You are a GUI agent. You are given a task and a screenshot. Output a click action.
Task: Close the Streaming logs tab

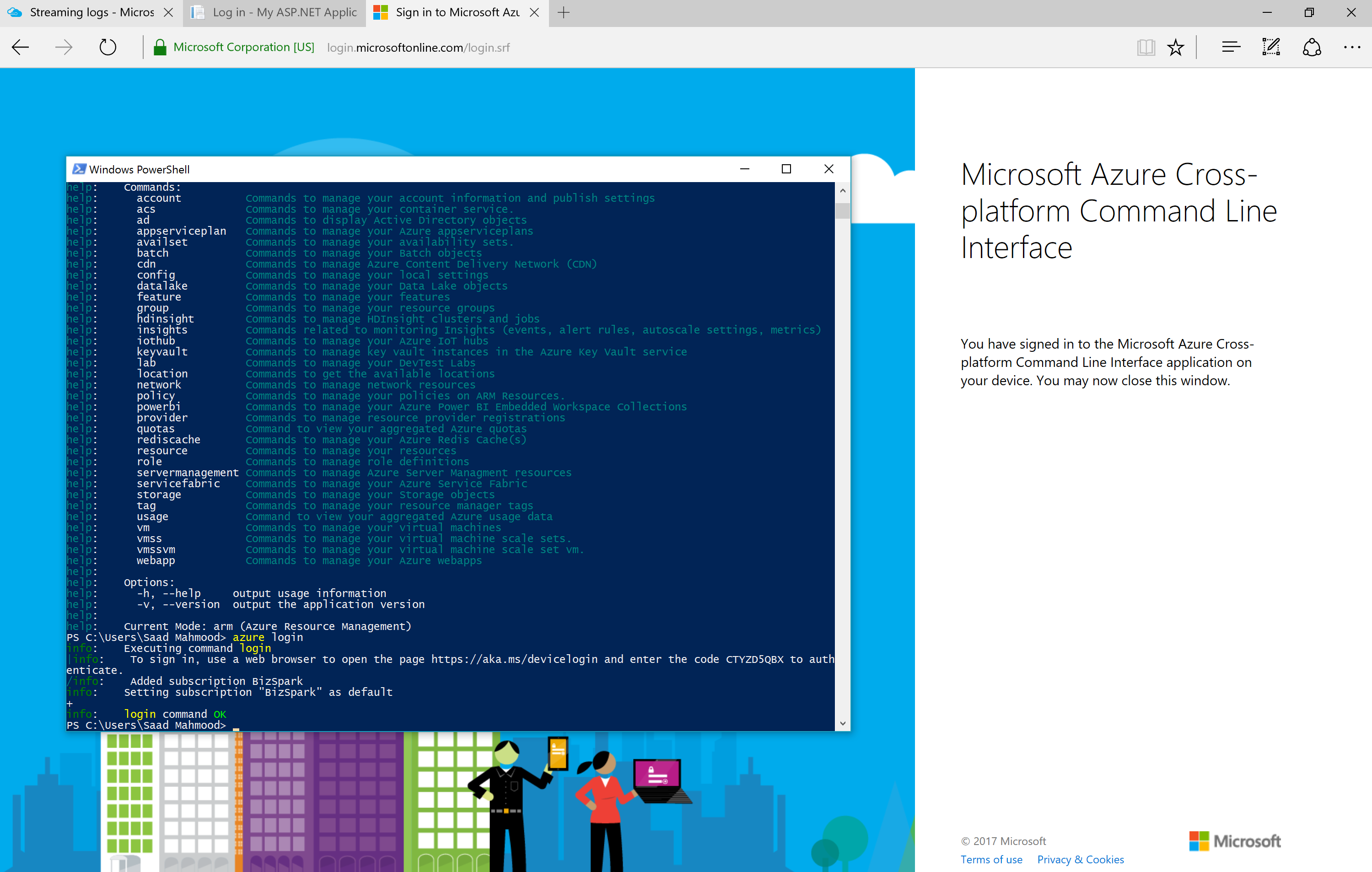coord(169,12)
